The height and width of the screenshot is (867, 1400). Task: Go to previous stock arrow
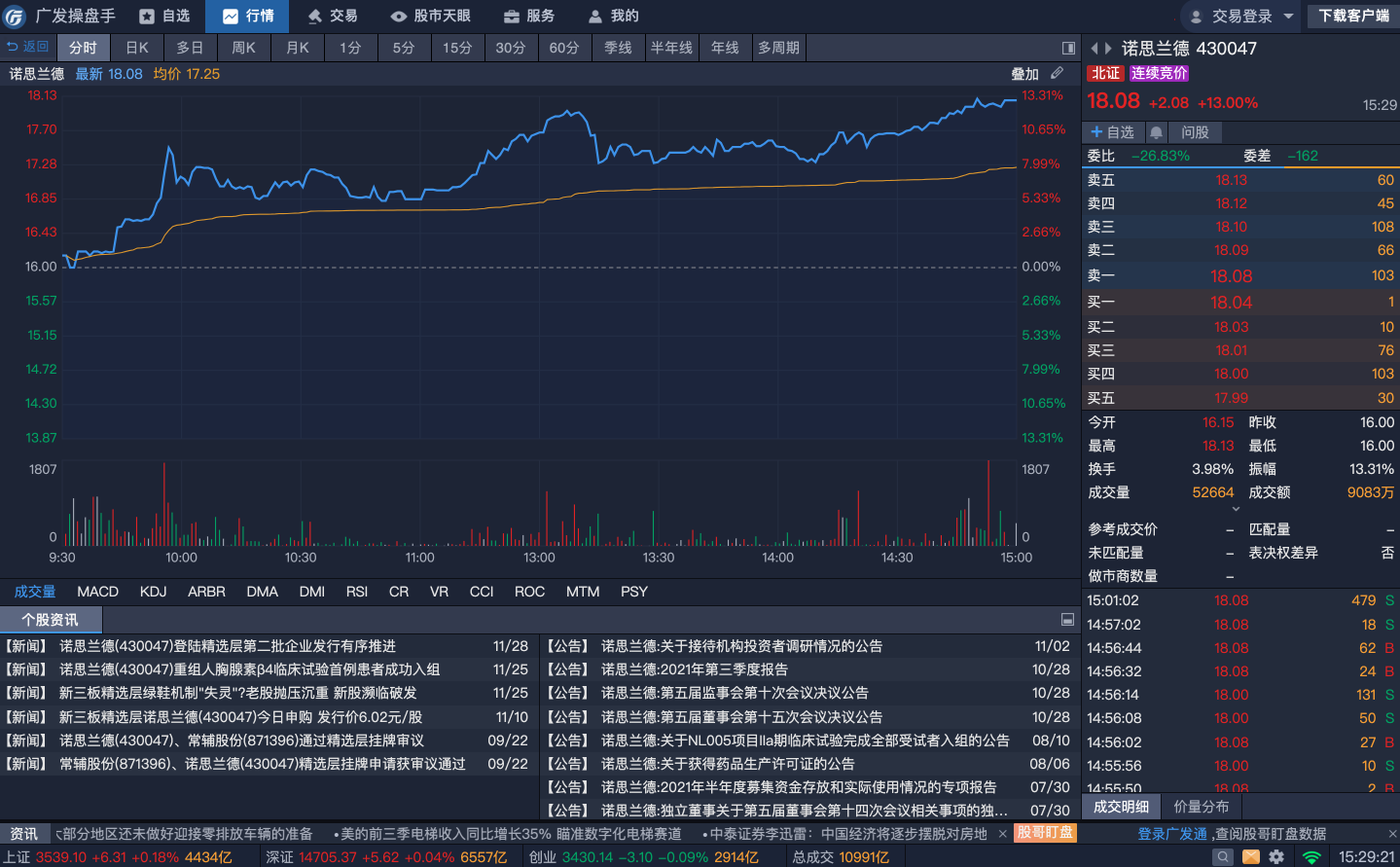(1095, 48)
